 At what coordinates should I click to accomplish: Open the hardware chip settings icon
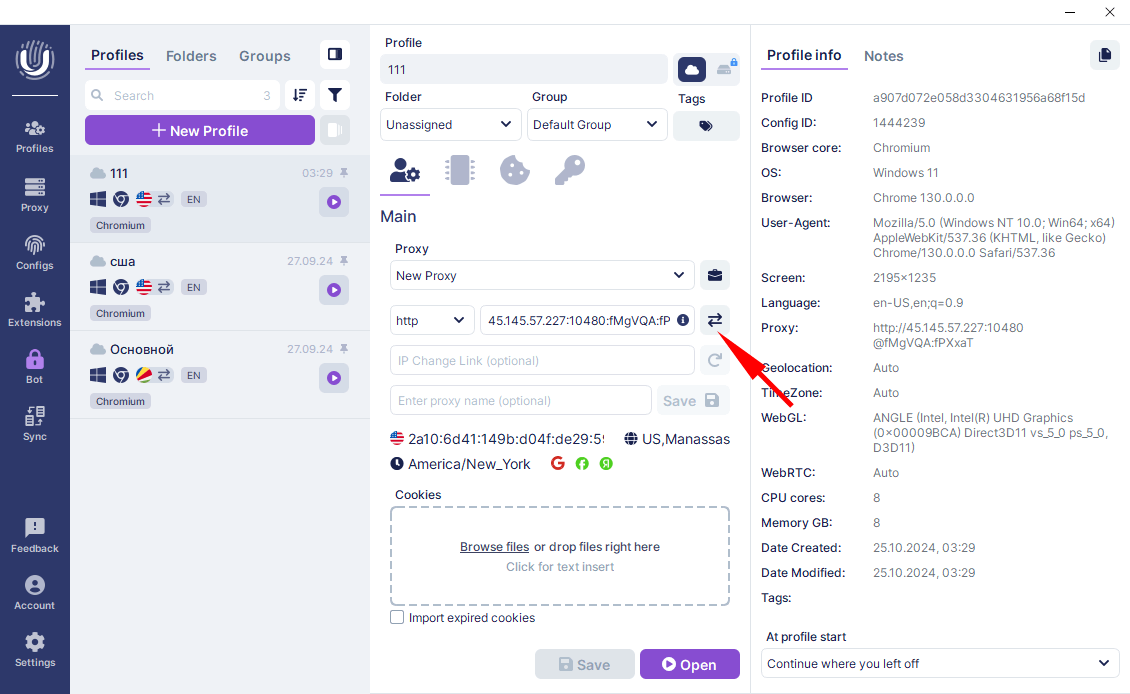[x=460, y=171]
